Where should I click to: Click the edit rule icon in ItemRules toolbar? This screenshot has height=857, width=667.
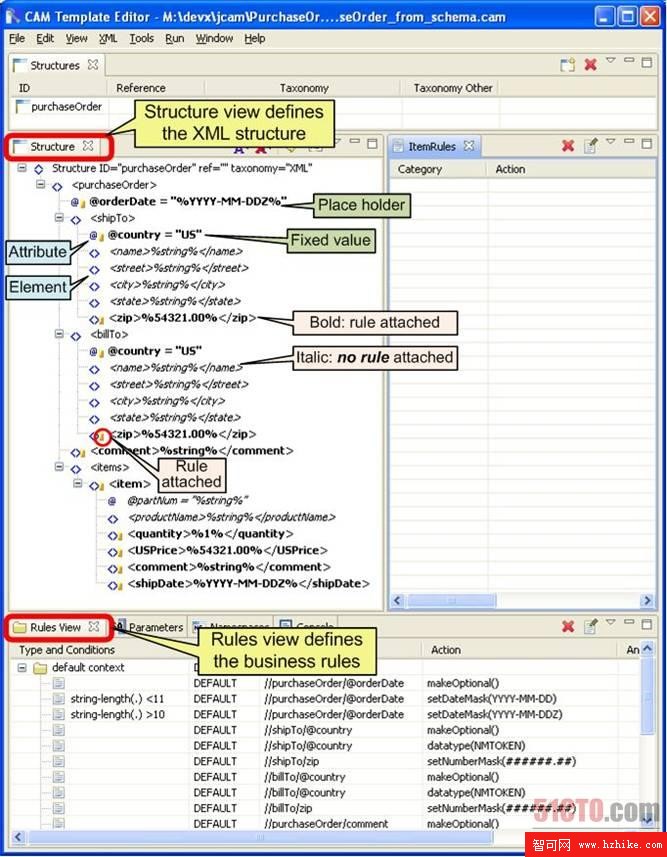(x=591, y=146)
